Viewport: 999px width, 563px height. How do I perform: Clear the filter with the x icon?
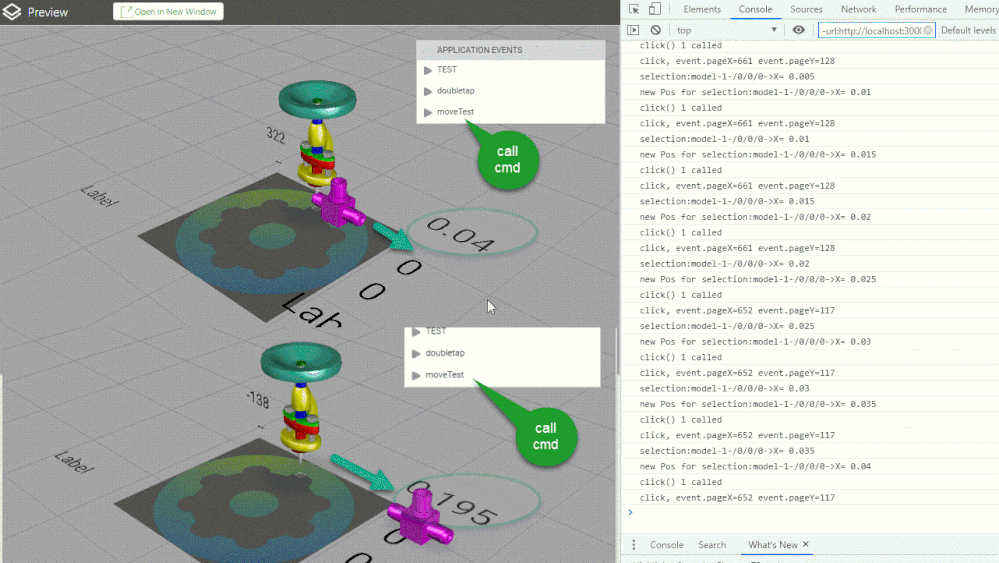coord(928,31)
